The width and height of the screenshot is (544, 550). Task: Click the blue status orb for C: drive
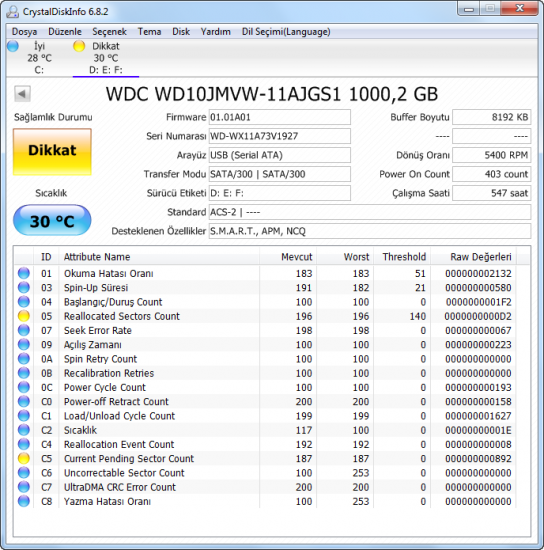[13, 46]
